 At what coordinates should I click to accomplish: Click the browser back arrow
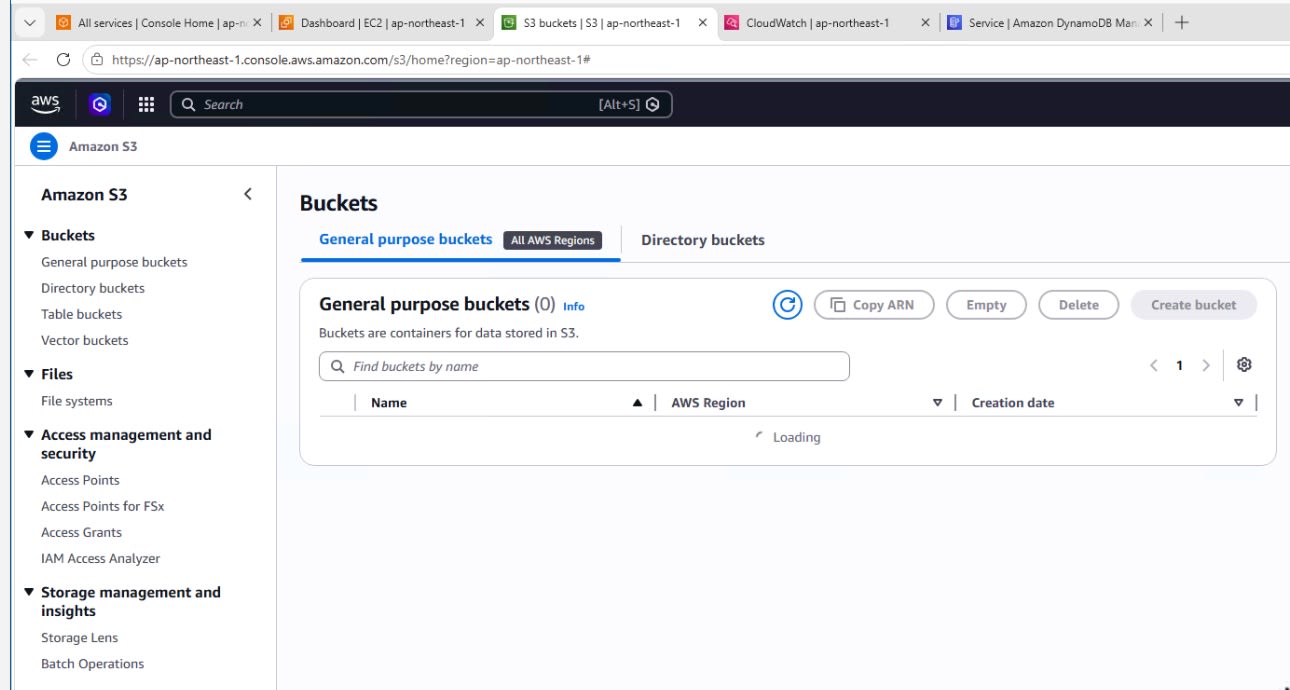click(x=30, y=59)
